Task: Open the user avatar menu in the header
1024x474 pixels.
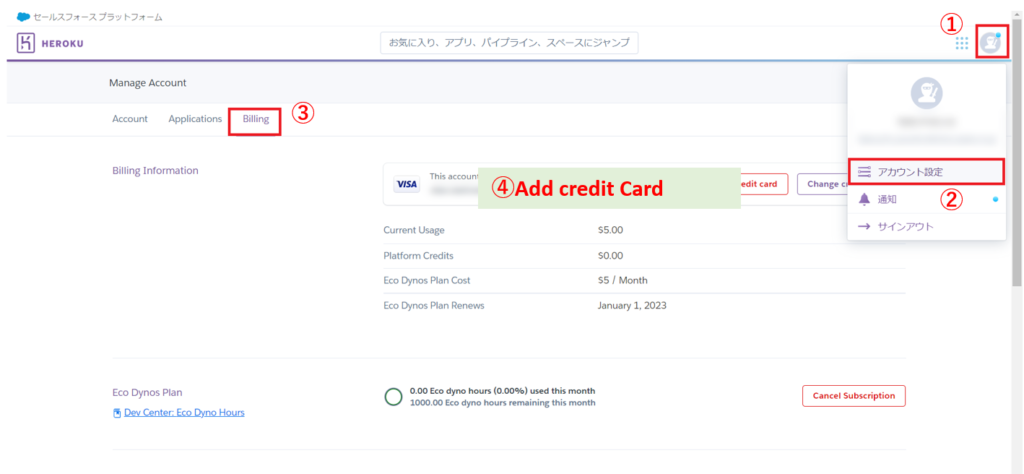Action: 990,43
